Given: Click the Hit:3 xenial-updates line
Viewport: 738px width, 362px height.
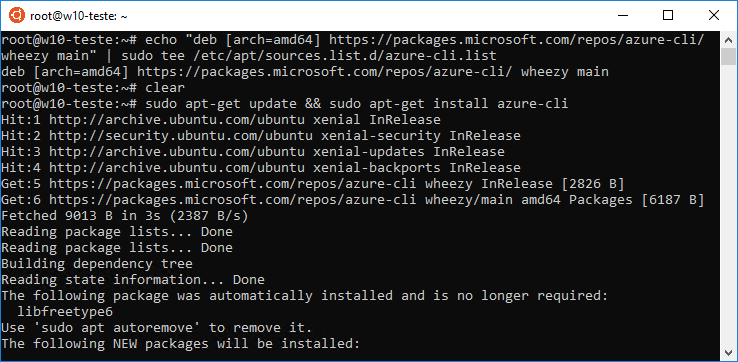Looking at the screenshot, I should point(253,152).
